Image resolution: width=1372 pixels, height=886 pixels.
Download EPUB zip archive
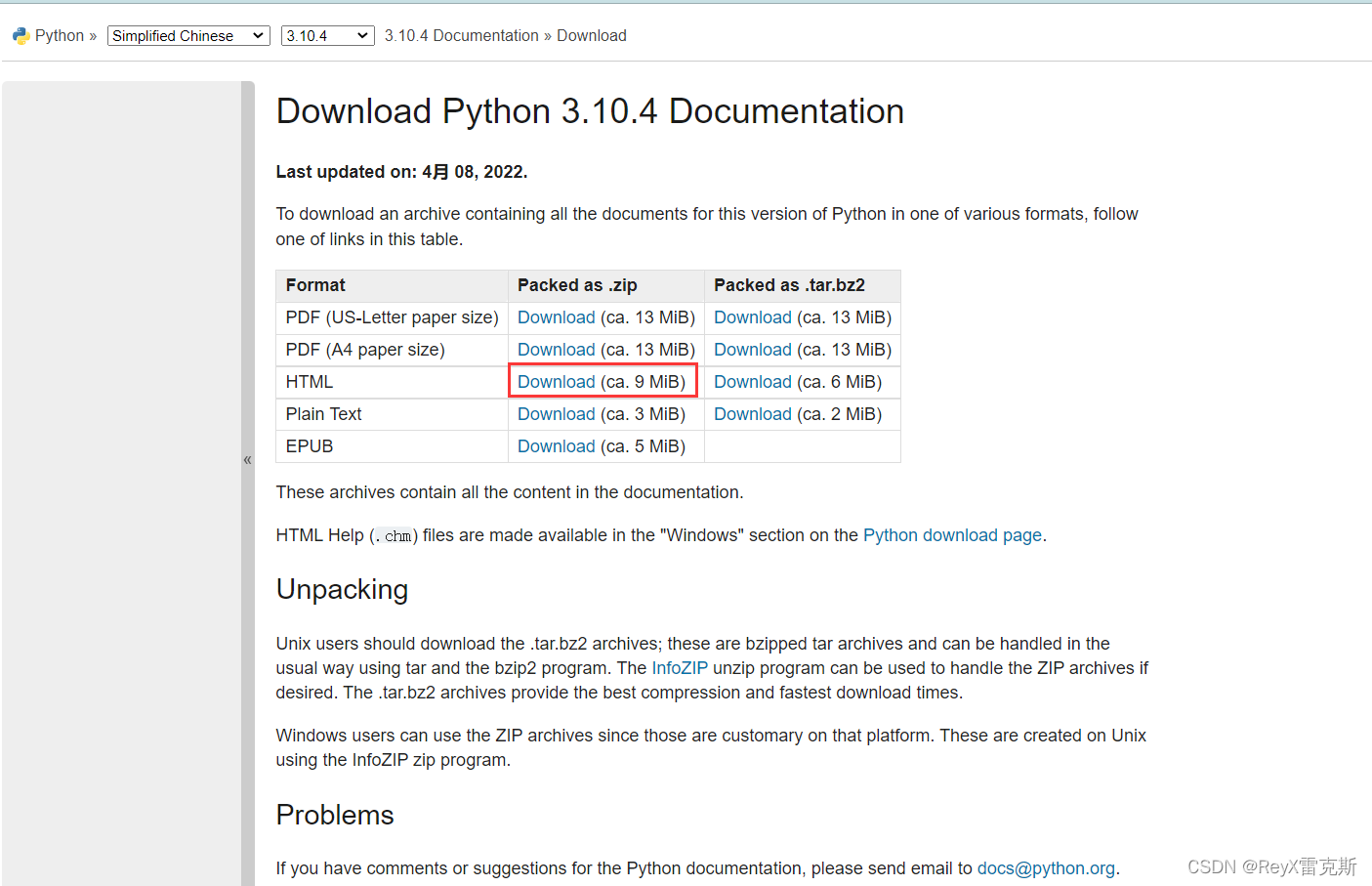click(x=556, y=446)
